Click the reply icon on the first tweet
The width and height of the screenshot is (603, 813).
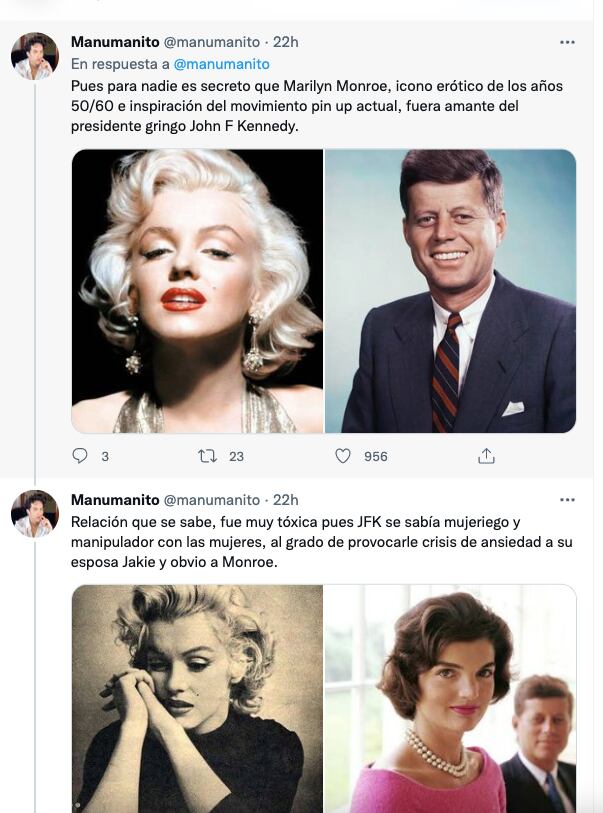tap(81, 456)
